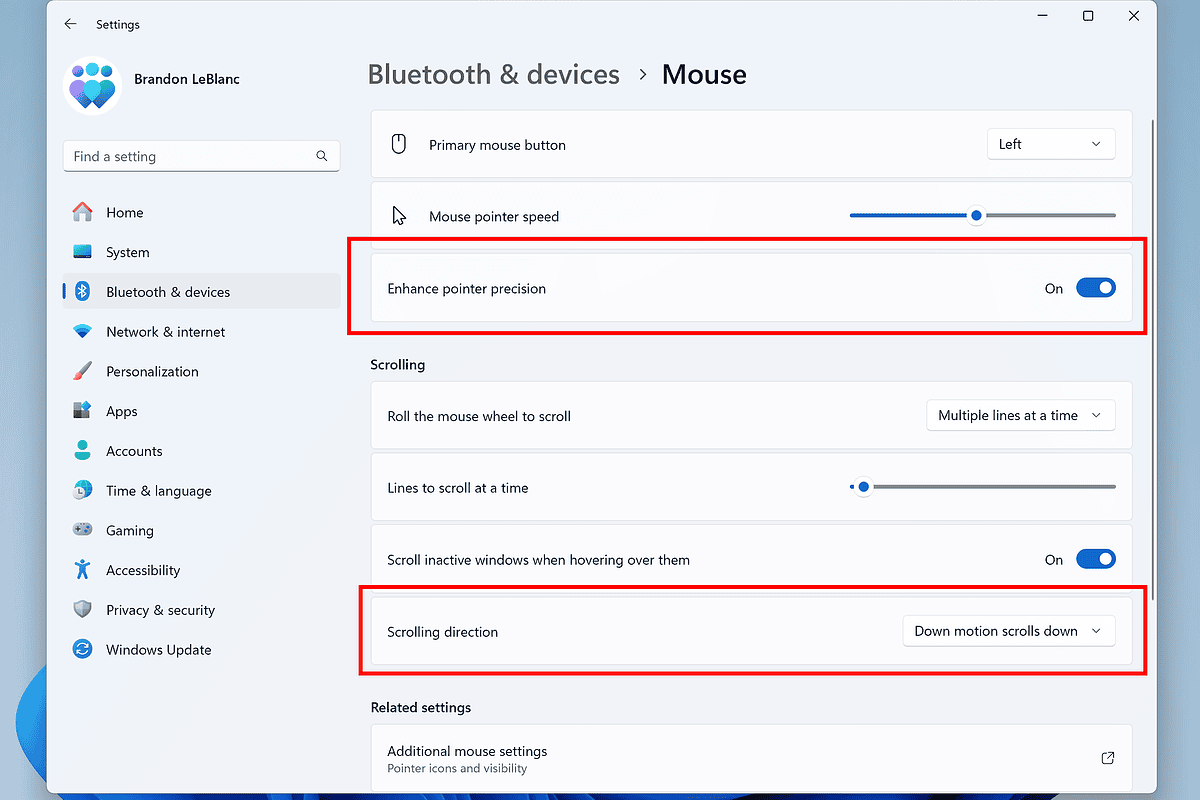Click the external link icon for Additional mouse settings
Screen dimensions: 1200x800
click(x=1108, y=758)
